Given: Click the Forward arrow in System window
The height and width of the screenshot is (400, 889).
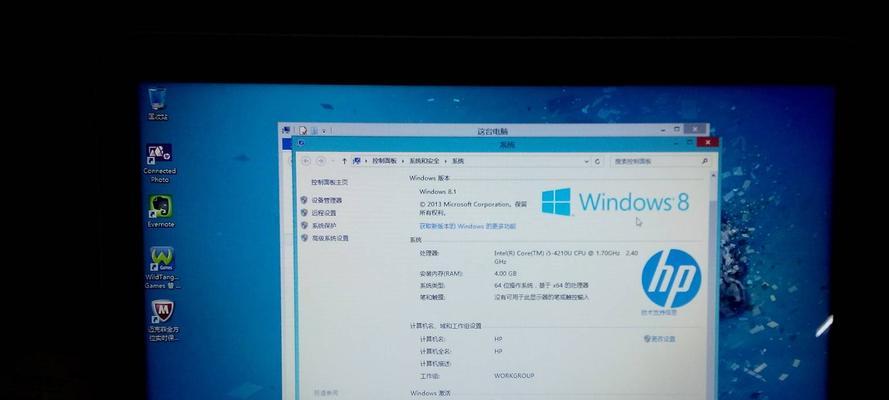Looking at the screenshot, I should 321,161.
